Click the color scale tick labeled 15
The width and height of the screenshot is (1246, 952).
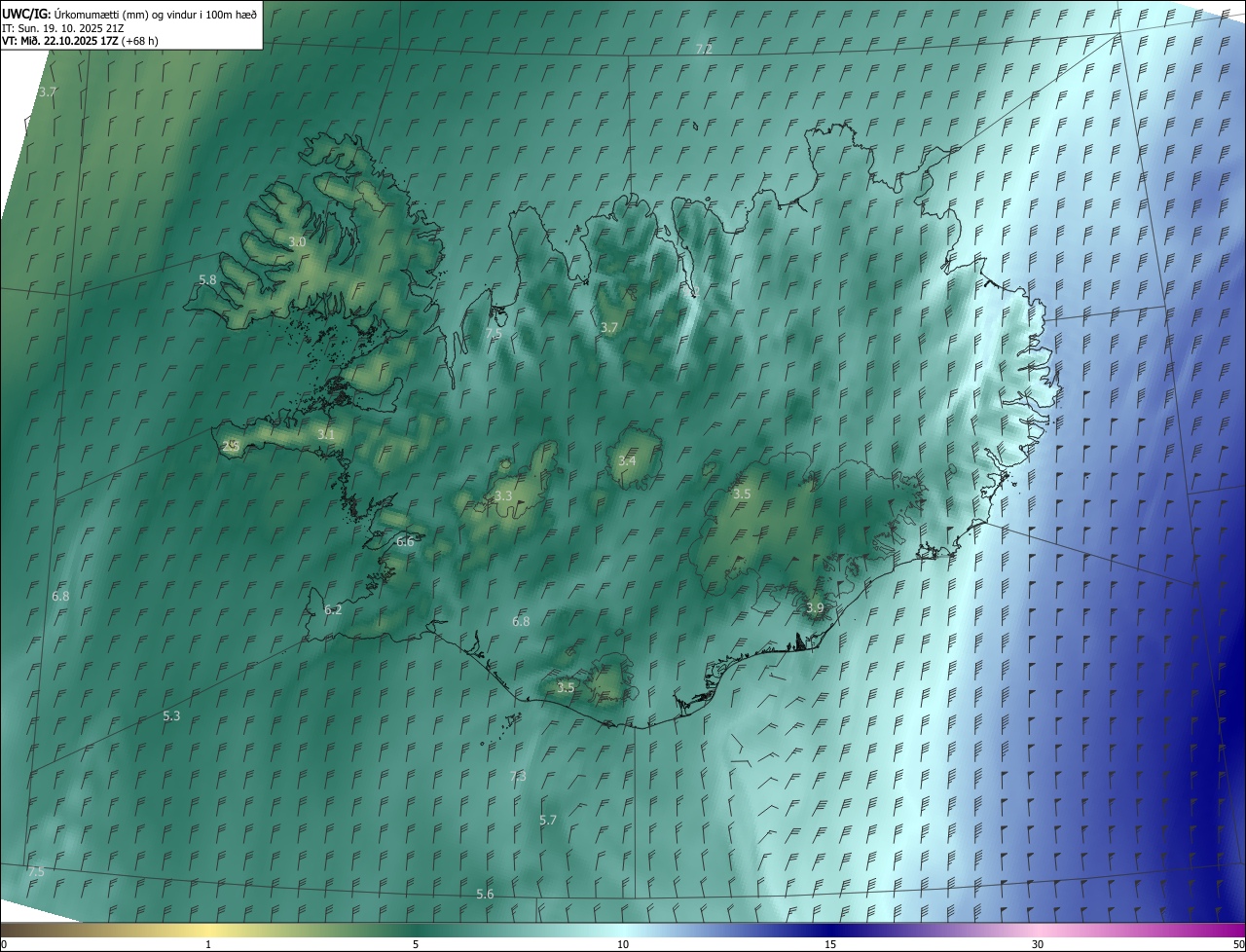point(830,944)
